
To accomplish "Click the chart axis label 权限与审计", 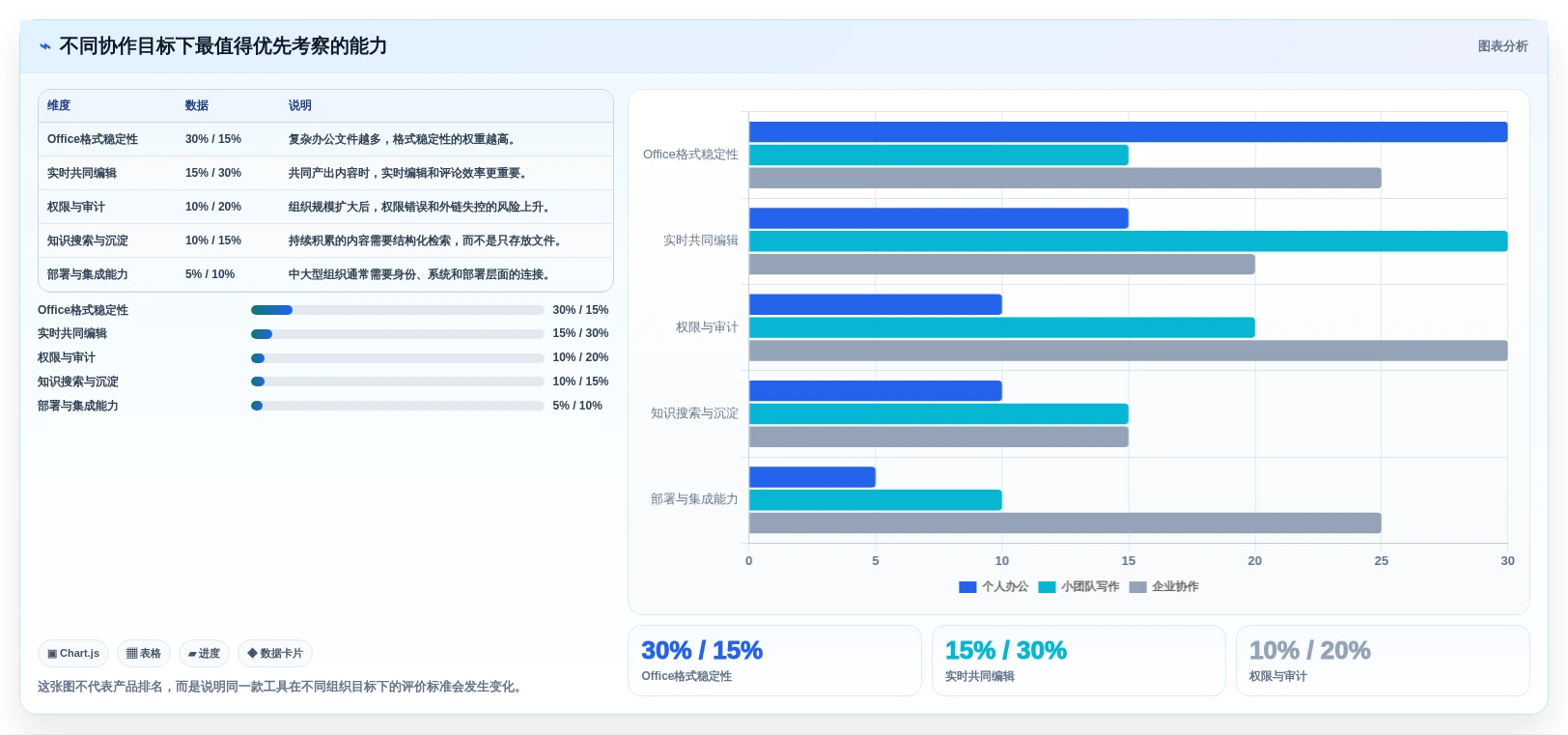I will (x=707, y=327).
